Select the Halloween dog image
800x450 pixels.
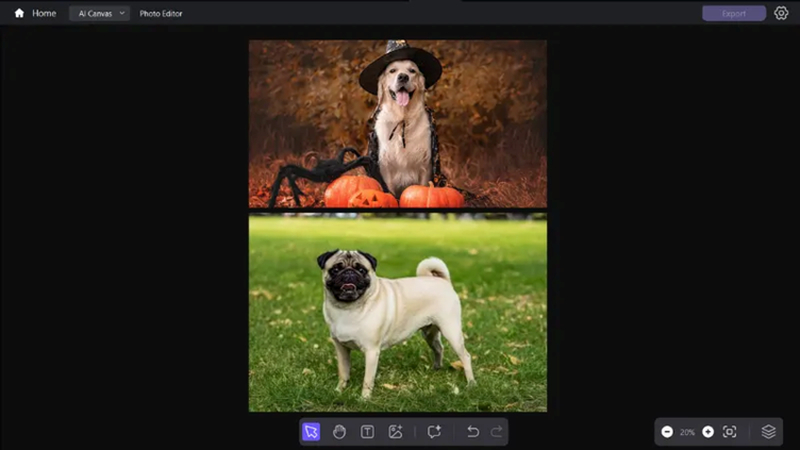[398, 124]
